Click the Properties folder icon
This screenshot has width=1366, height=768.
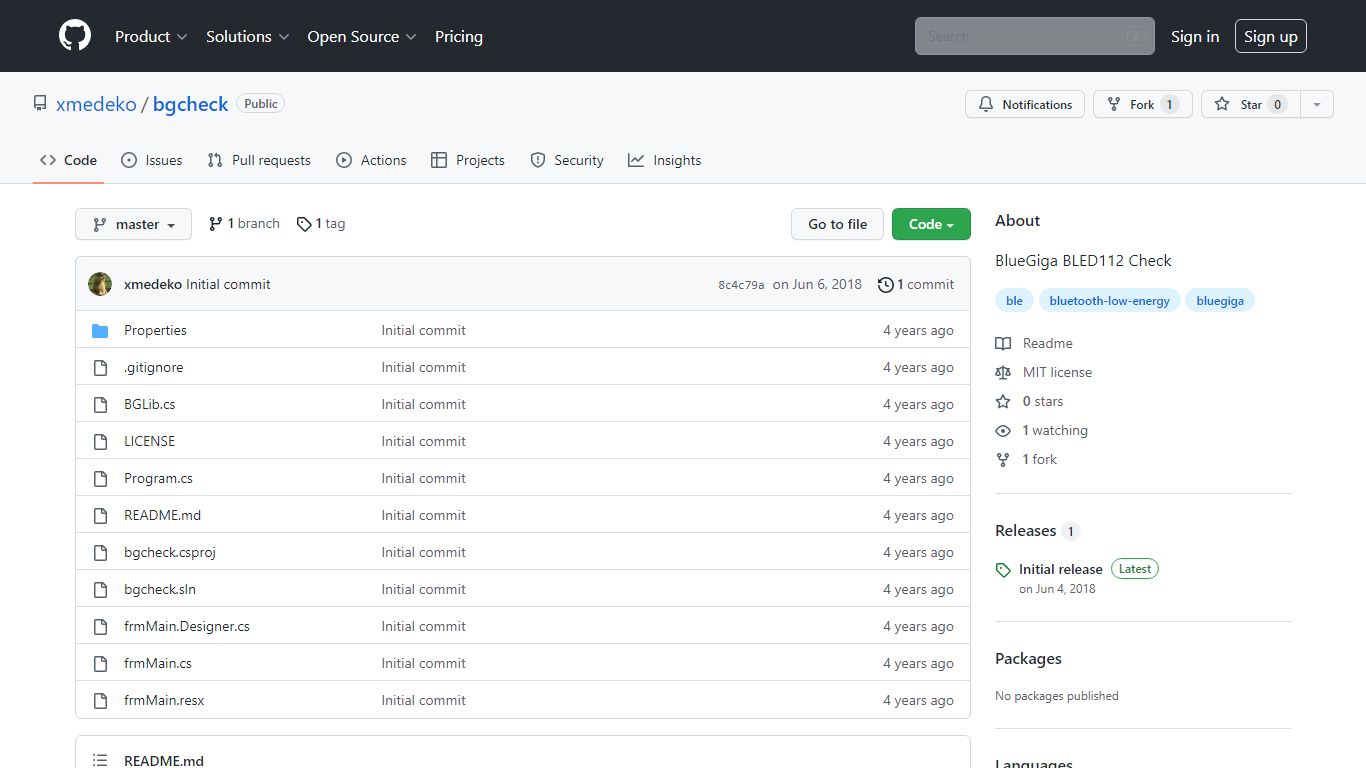tap(100, 330)
